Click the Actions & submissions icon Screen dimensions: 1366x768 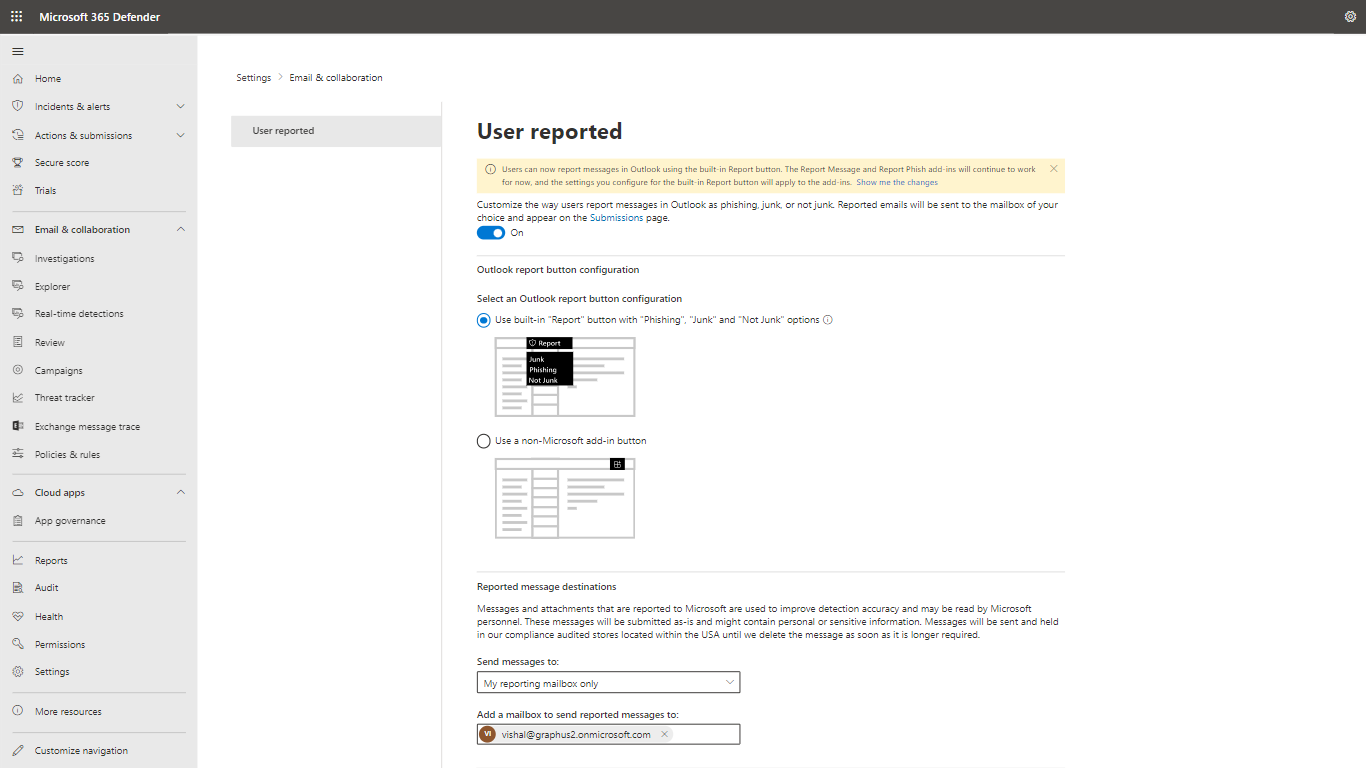[18, 135]
